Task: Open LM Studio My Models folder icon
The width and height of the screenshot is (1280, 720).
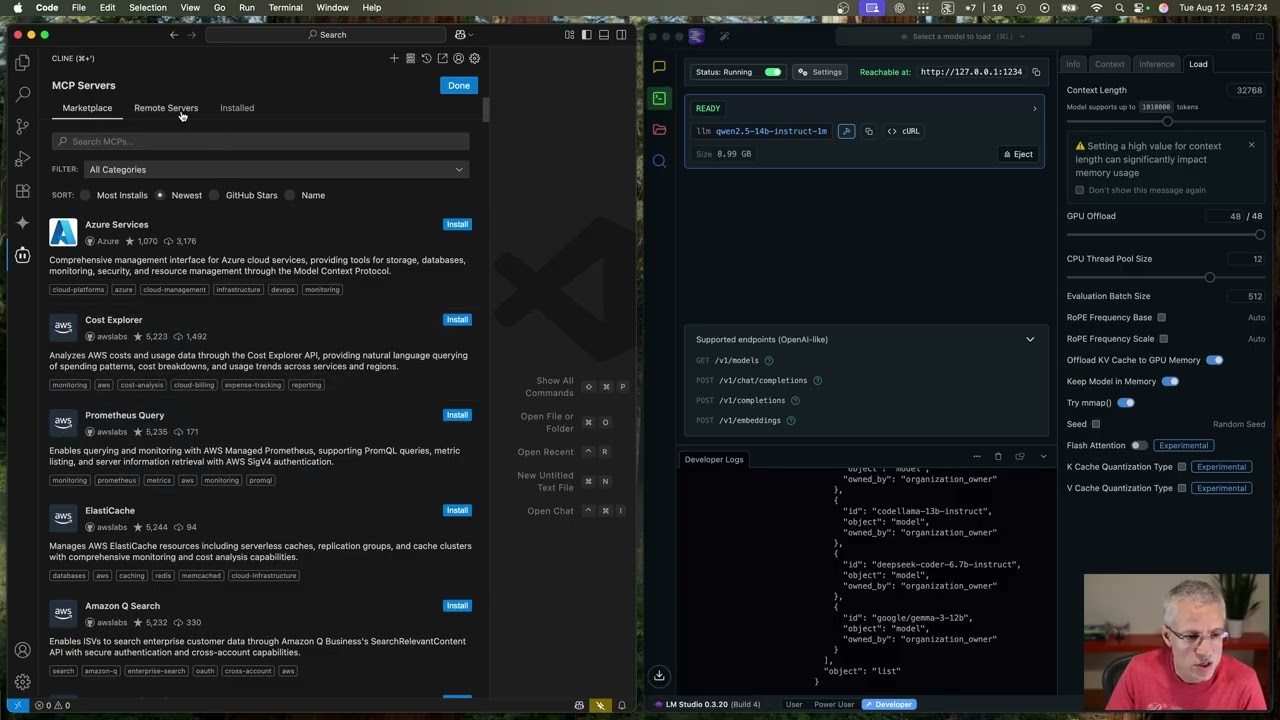Action: (x=659, y=129)
